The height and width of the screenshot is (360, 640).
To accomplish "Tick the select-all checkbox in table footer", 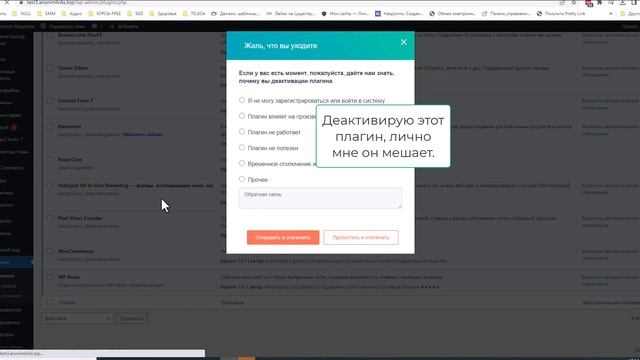I will coord(50,302).
